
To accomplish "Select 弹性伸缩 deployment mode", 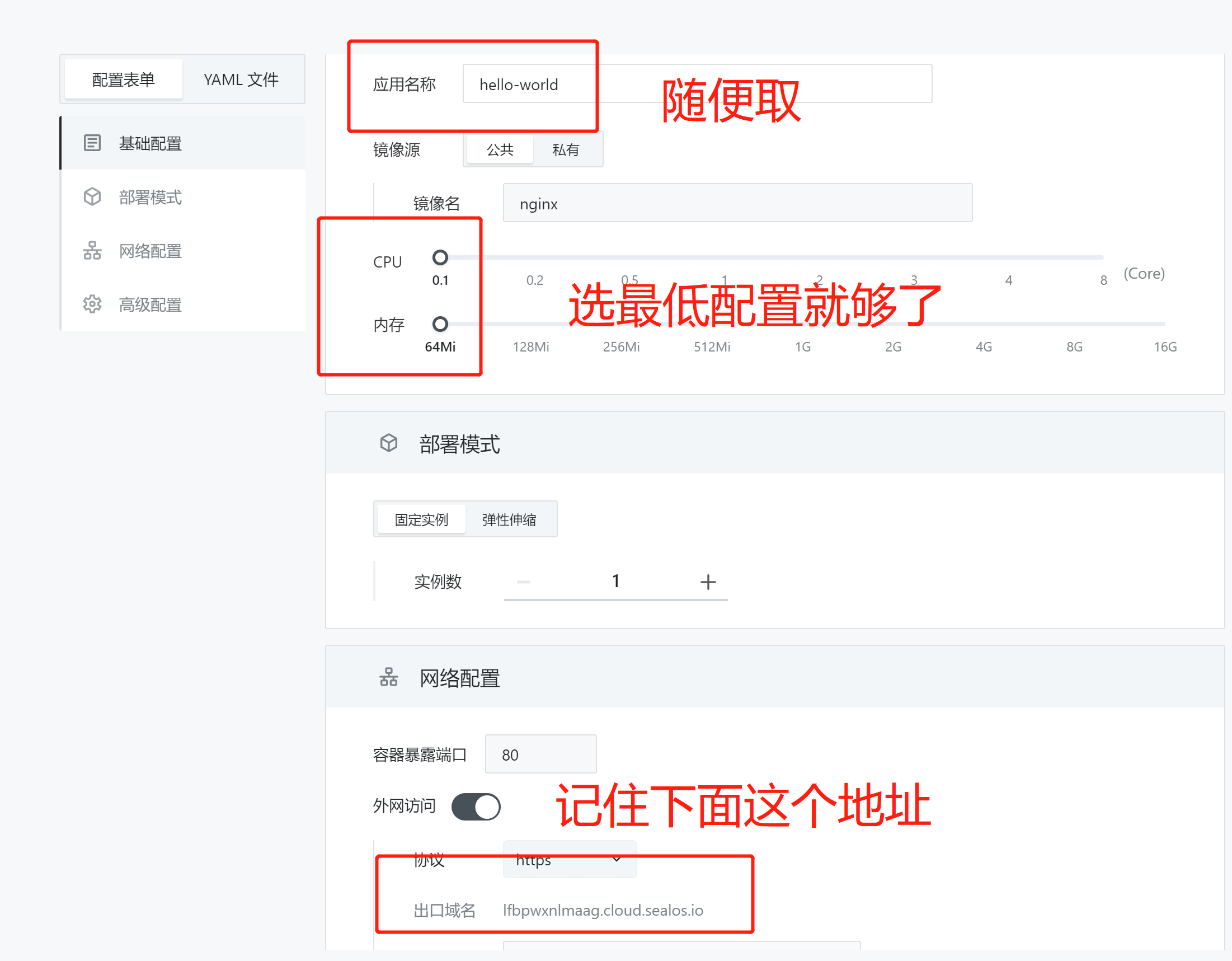I will [x=509, y=519].
